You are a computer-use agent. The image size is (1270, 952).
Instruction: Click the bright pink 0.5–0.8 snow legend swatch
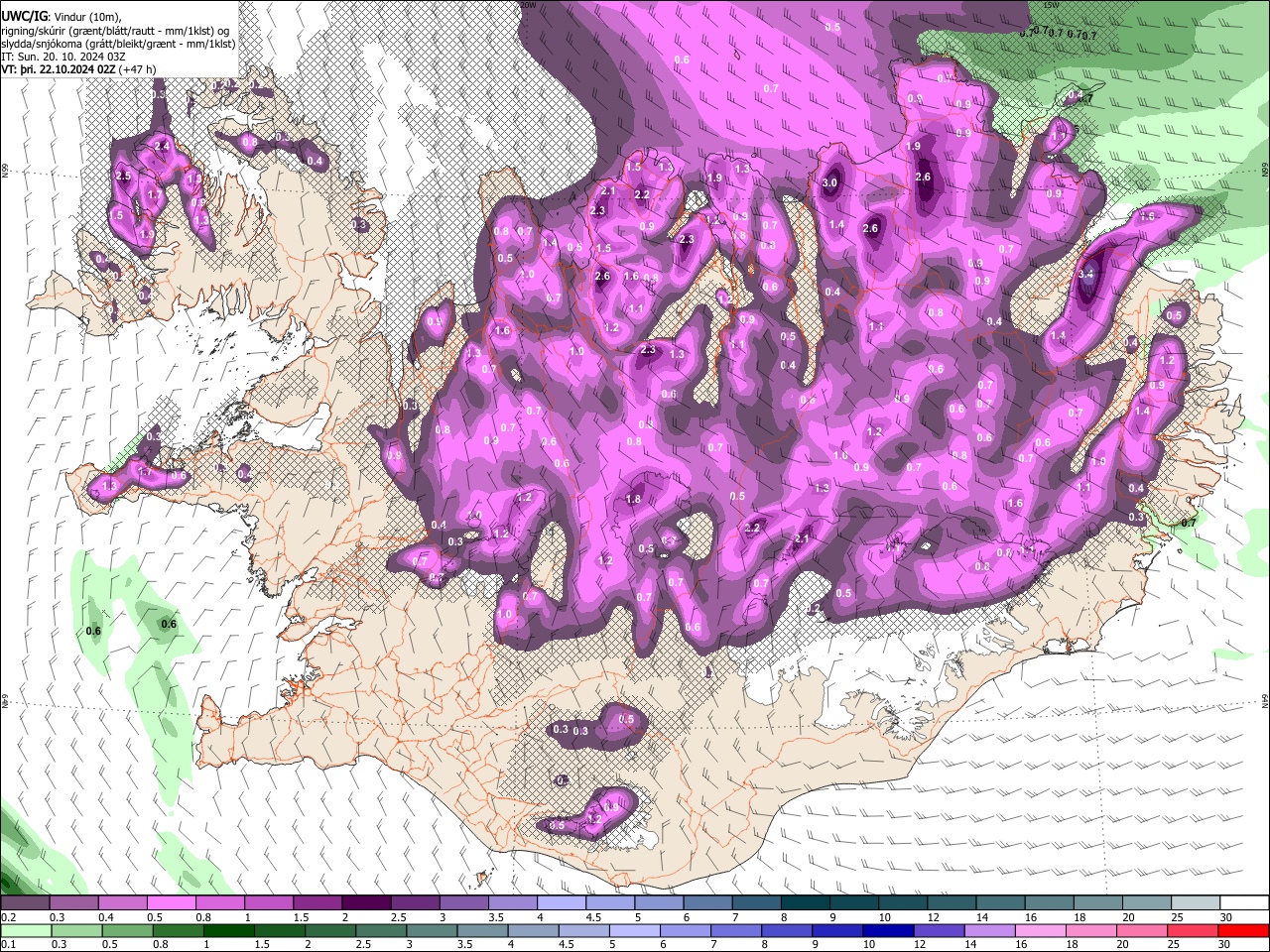tap(171, 903)
